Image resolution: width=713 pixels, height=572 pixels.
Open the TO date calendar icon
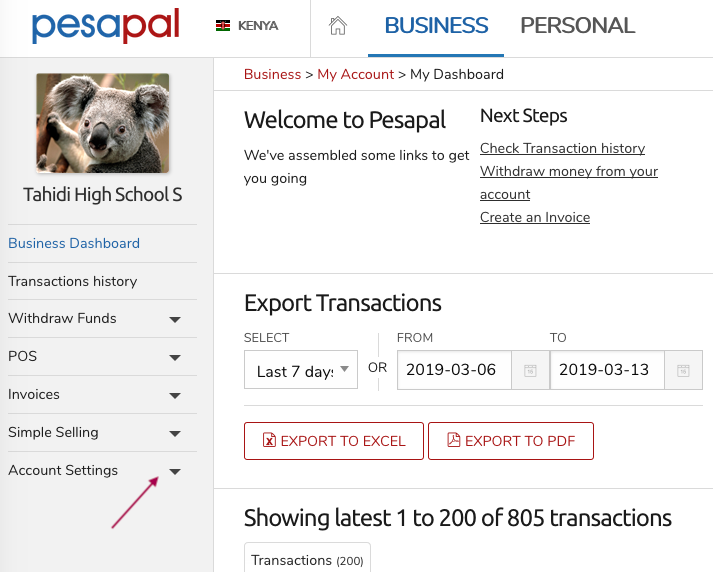(683, 370)
